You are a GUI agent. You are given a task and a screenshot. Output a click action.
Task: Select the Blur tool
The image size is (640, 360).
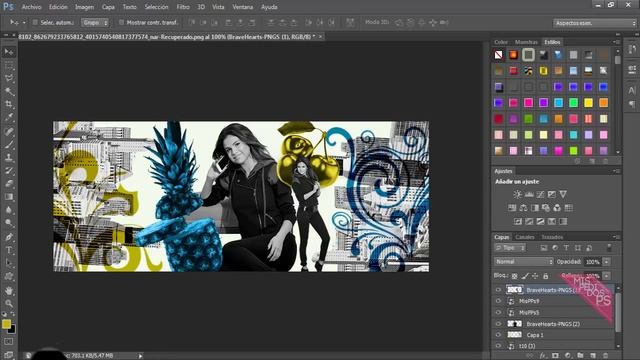click(9, 210)
